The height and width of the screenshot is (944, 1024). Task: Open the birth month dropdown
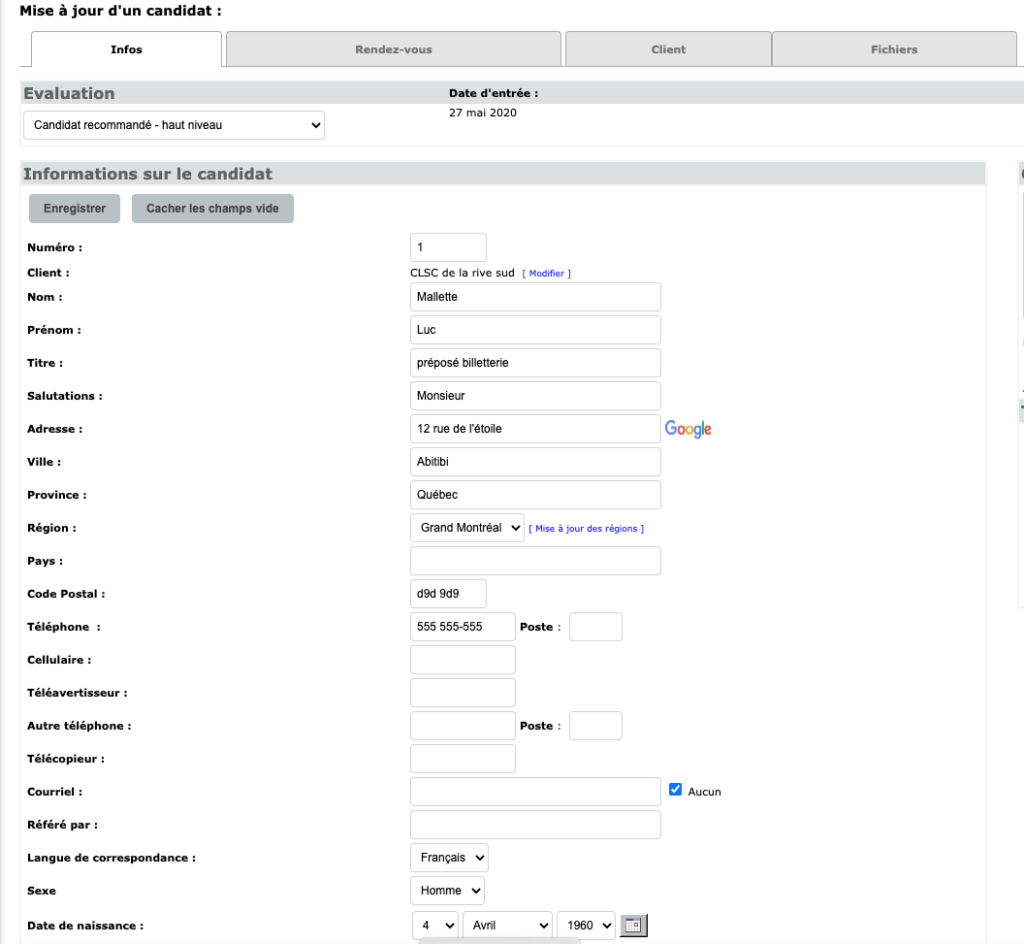[507, 925]
